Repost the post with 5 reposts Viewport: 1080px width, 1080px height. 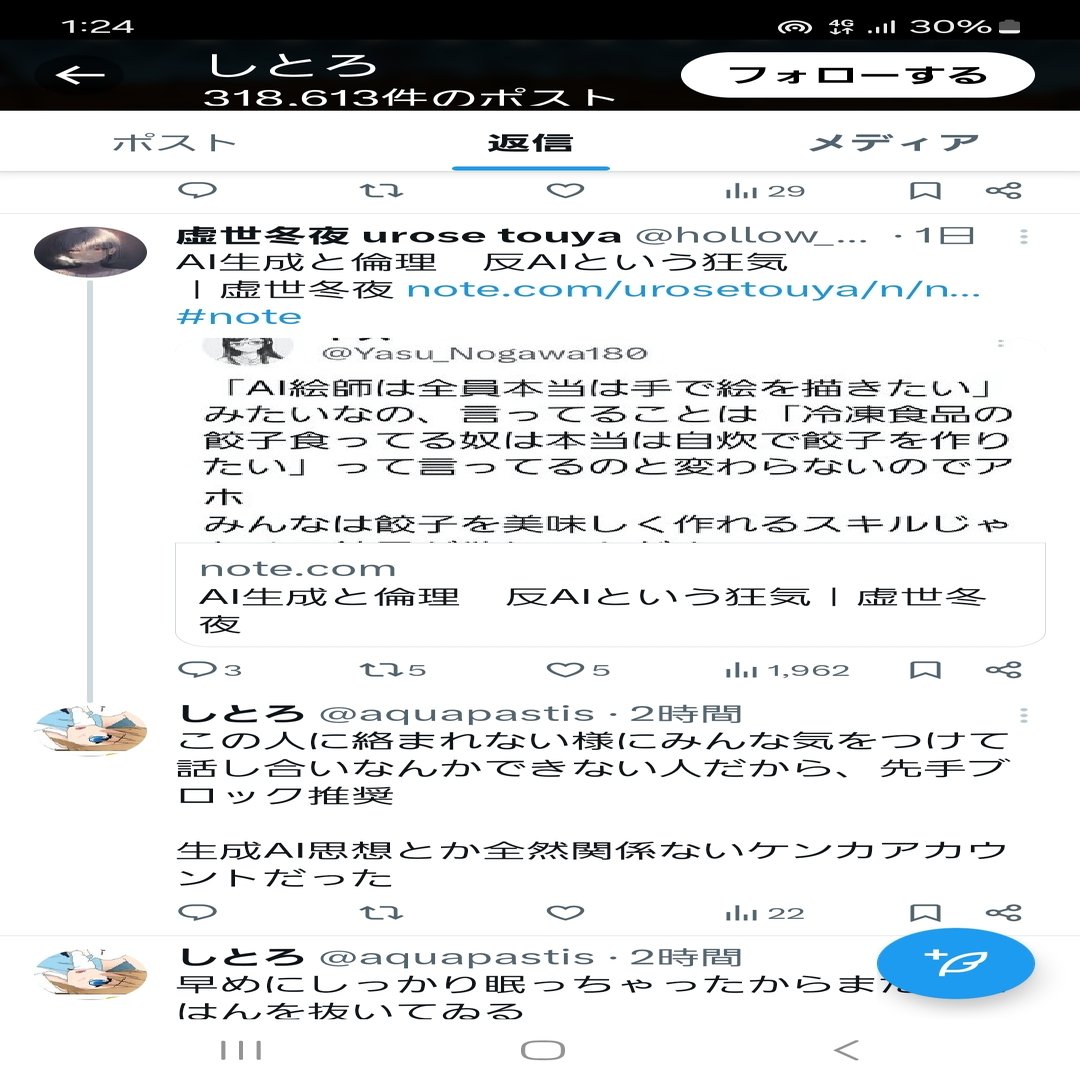[x=381, y=669]
